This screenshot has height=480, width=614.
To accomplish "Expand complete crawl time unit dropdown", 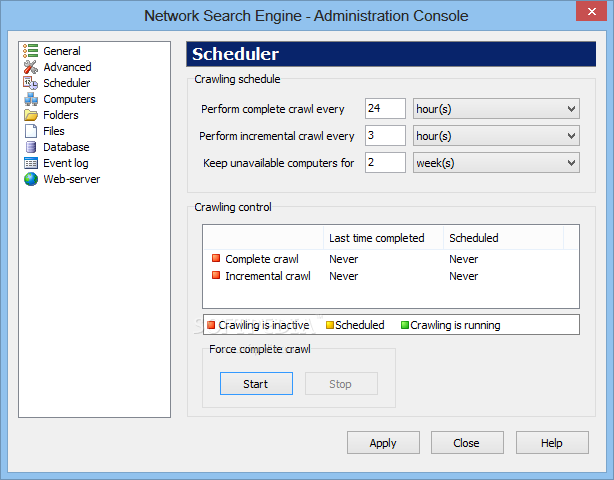I will 496,108.
